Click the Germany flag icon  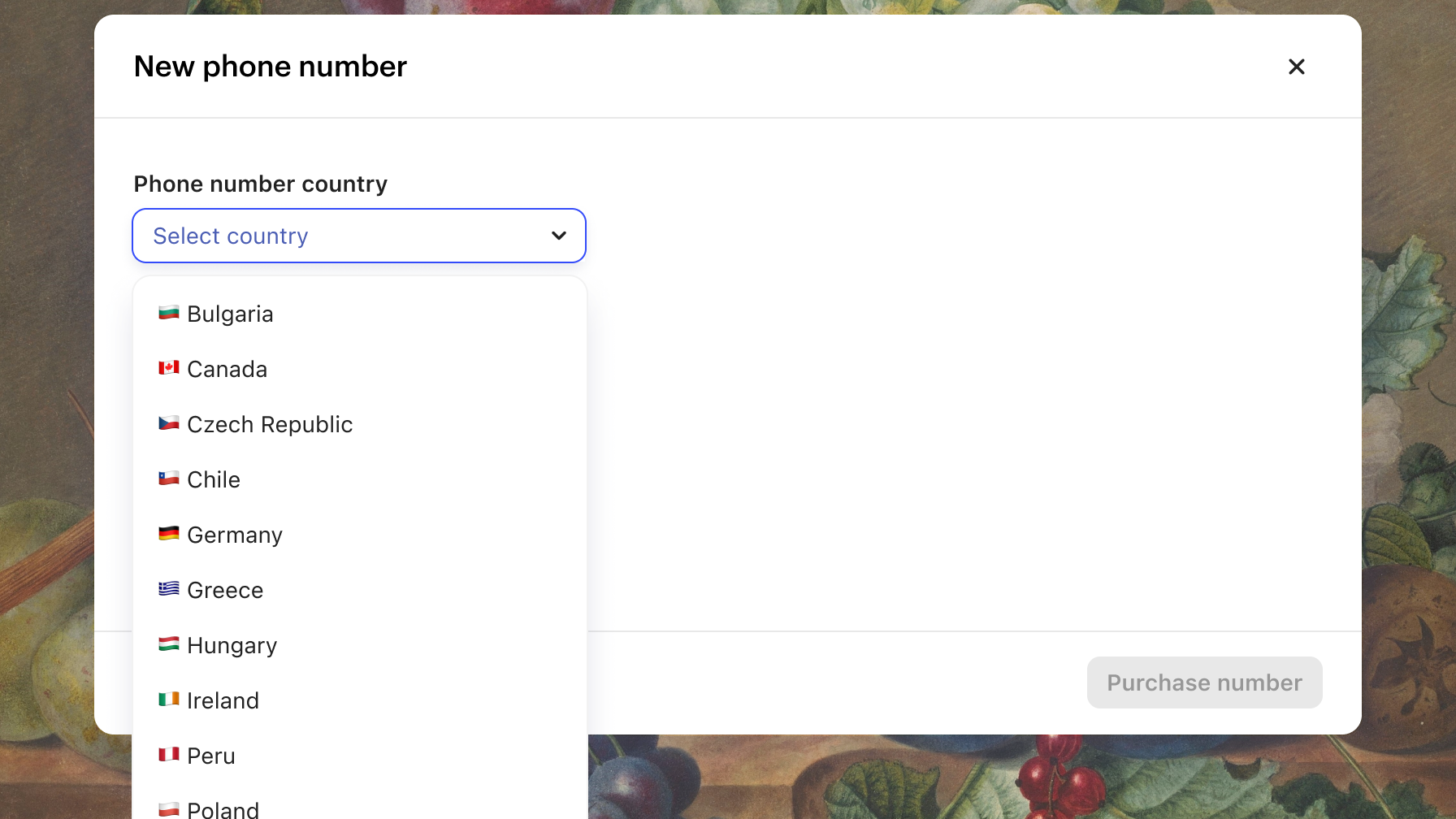click(168, 534)
